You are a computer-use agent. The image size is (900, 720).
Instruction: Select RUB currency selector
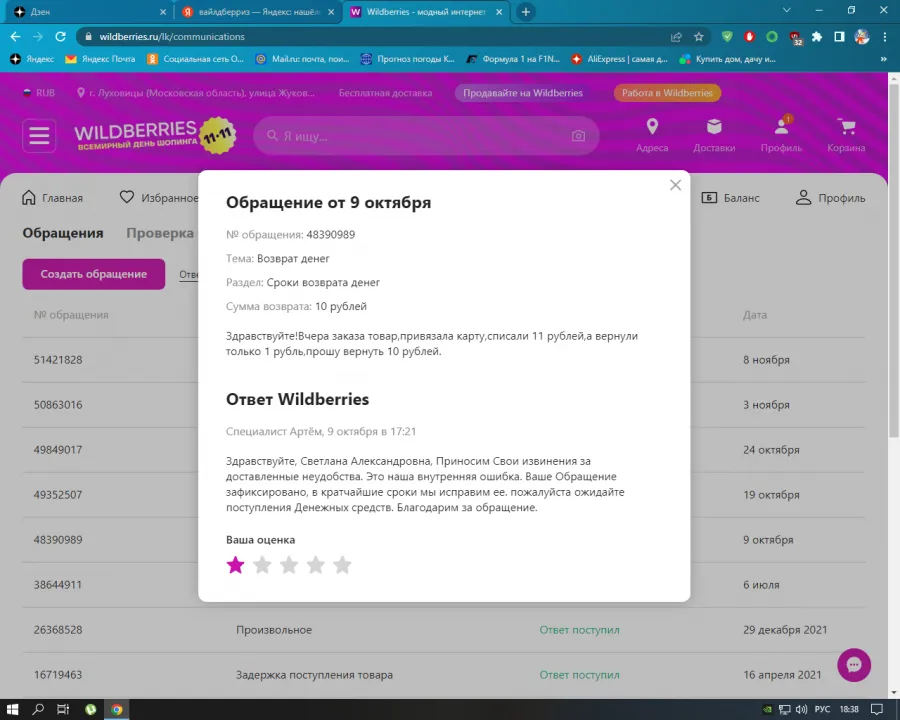pos(39,93)
